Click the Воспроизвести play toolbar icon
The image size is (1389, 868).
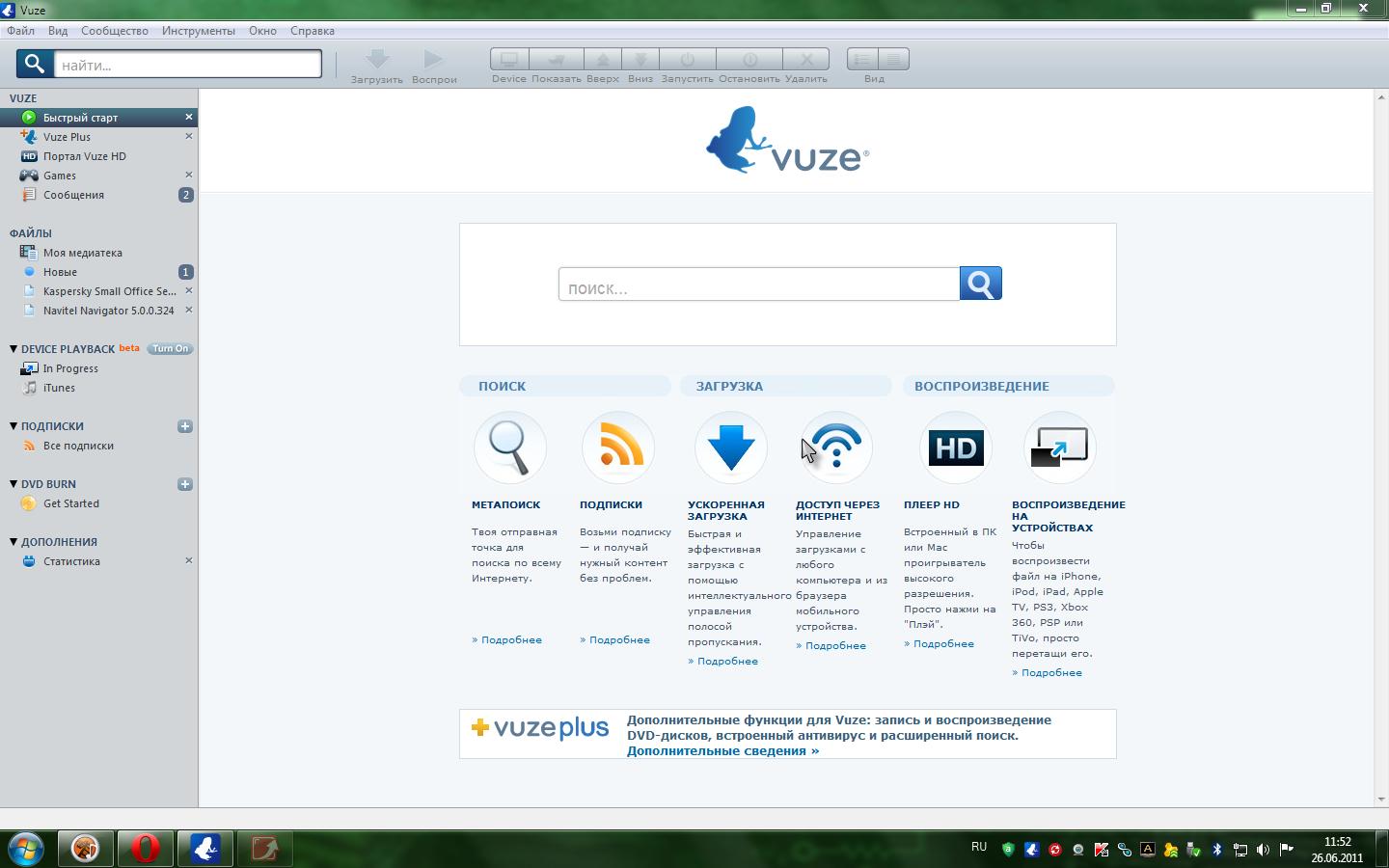point(433,59)
